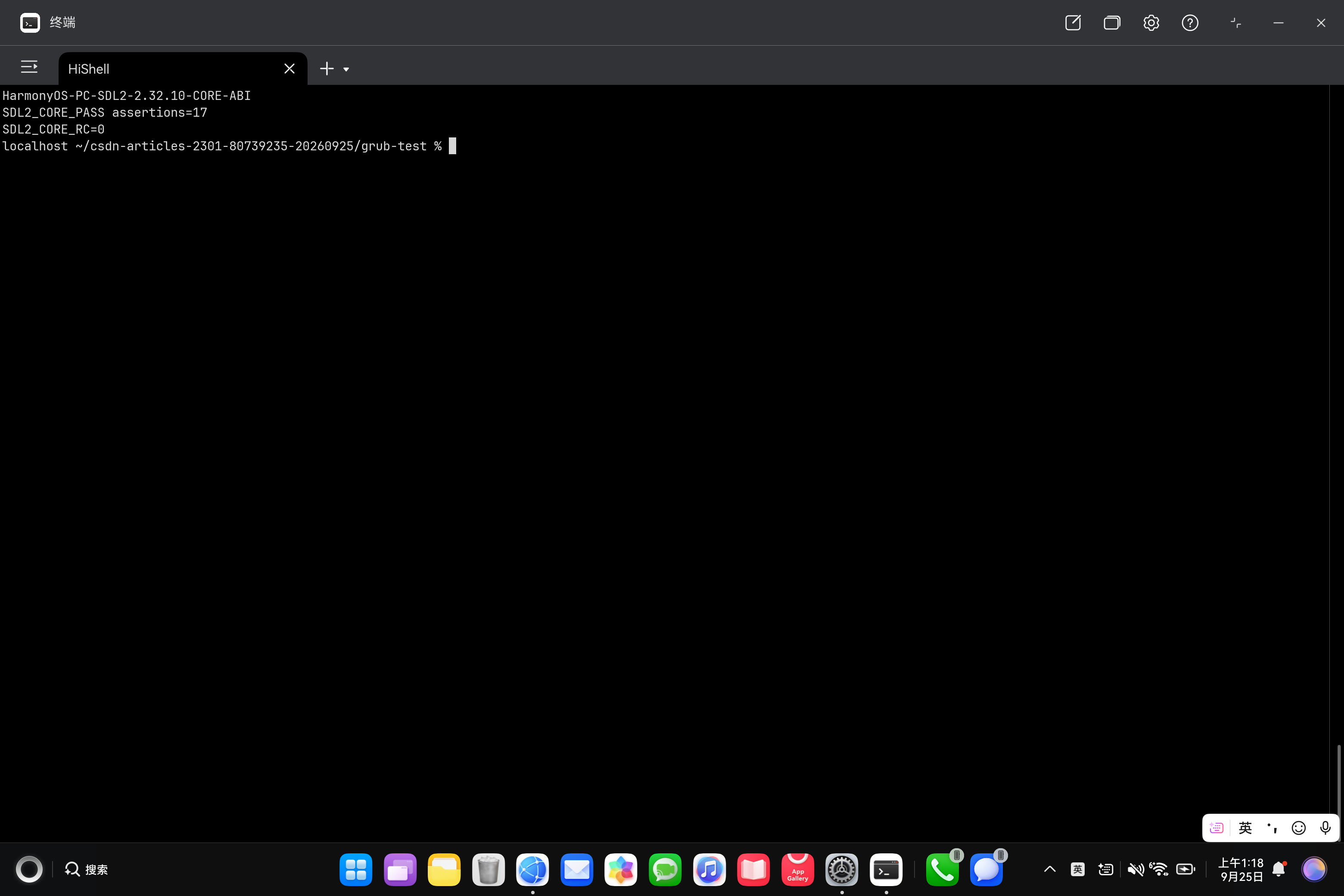The height and width of the screenshot is (896, 1344).
Task: Start voice input microphone in IME toolbar
Action: (1325, 828)
